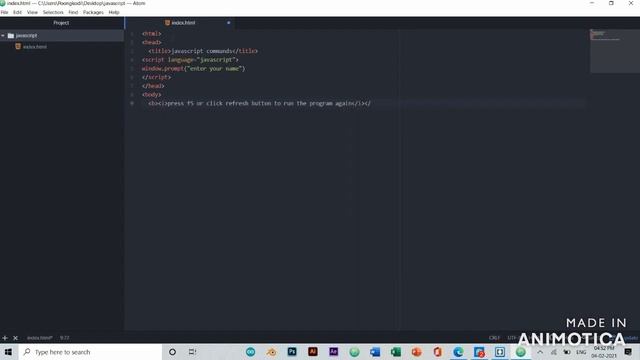Open Cortana circle icon in taskbar
640x360 pixels.
tap(172, 352)
